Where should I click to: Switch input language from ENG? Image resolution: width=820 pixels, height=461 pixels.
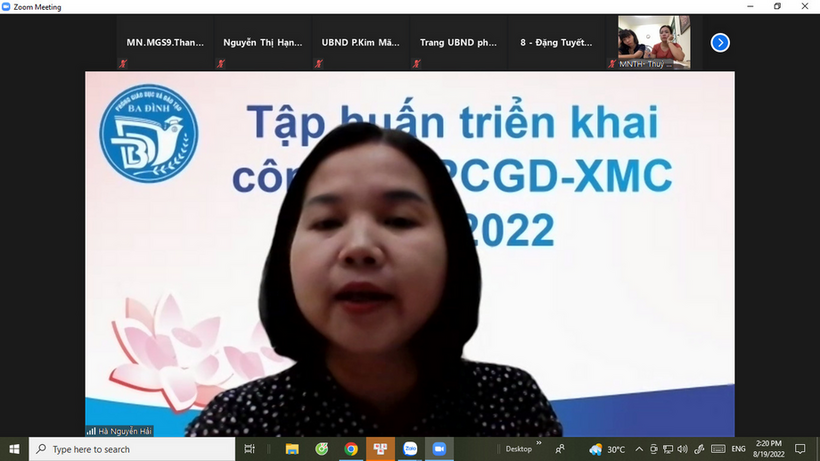739,449
